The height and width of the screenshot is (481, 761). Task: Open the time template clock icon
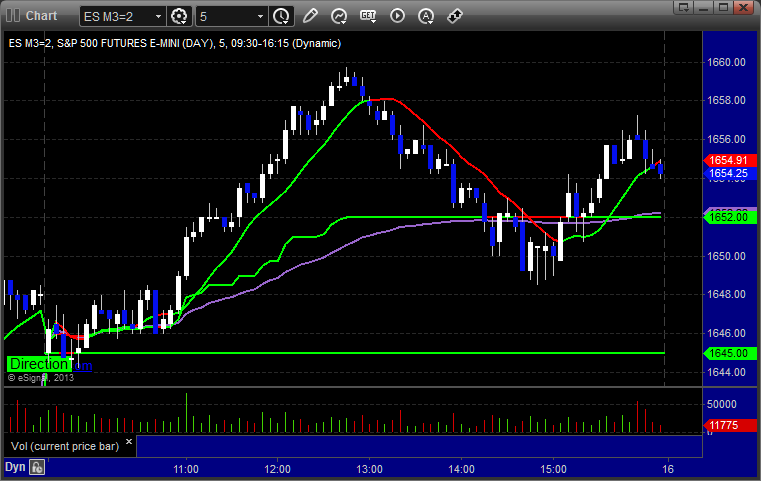point(281,16)
